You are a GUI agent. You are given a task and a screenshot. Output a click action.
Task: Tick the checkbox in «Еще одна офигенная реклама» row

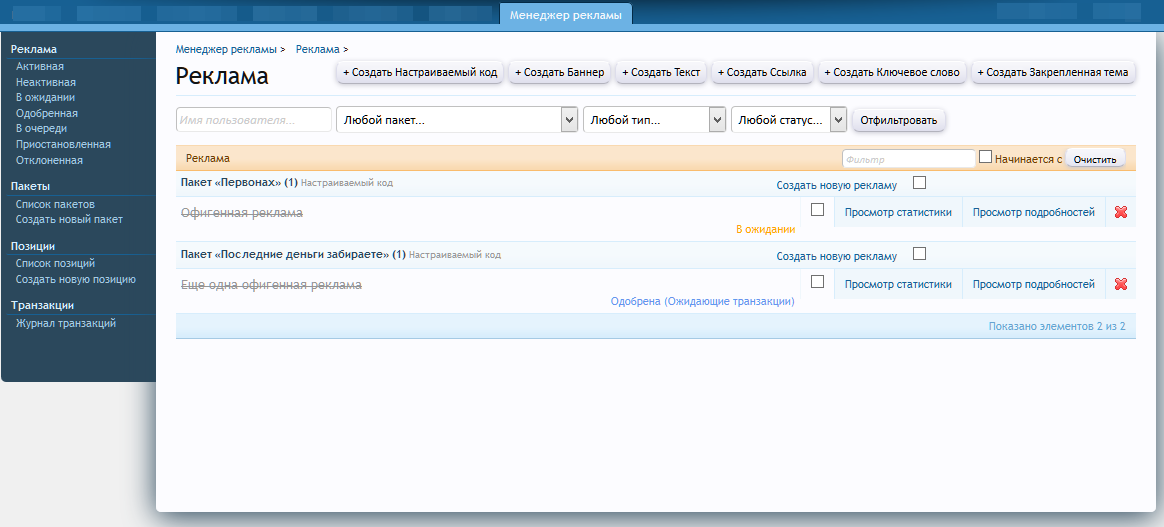817,282
